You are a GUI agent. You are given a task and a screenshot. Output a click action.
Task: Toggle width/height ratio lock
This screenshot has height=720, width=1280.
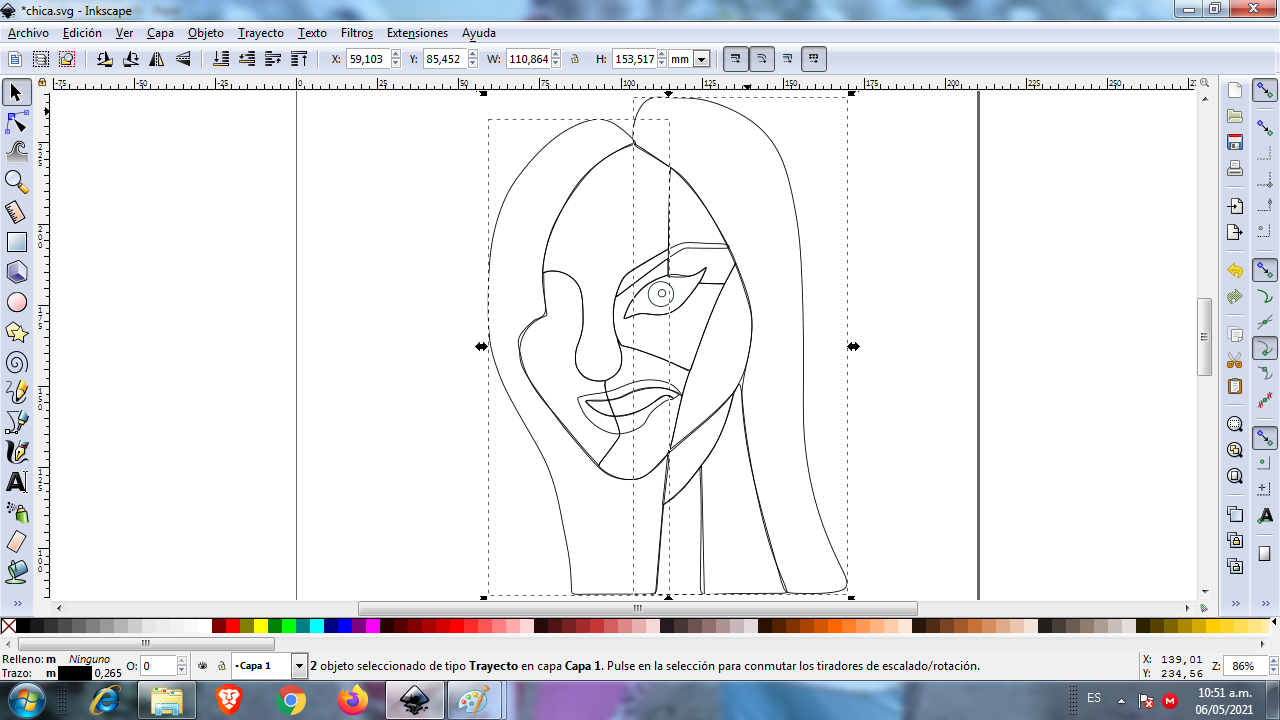click(x=575, y=59)
